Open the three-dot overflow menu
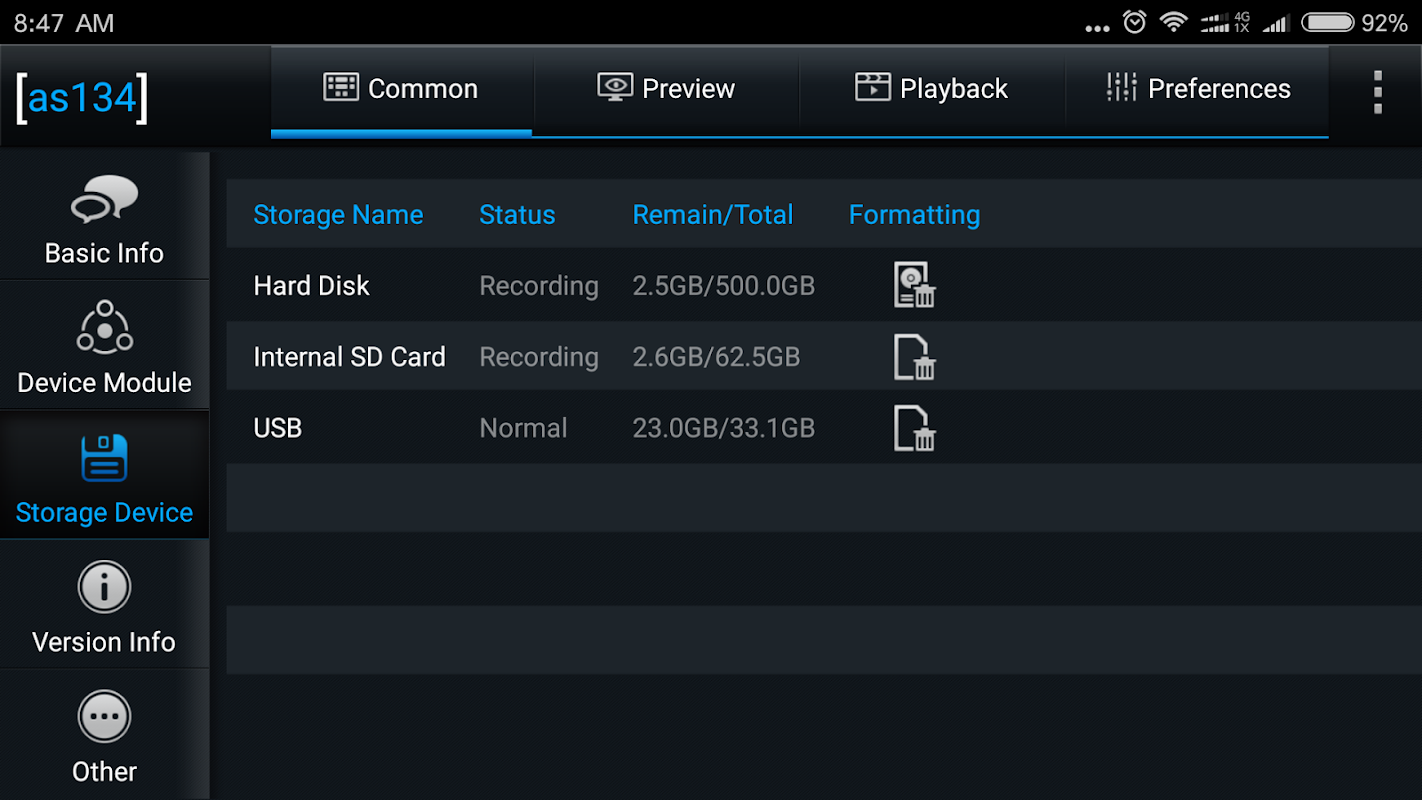1422x800 pixels. pyautogui.click(x=1377, y=92)
